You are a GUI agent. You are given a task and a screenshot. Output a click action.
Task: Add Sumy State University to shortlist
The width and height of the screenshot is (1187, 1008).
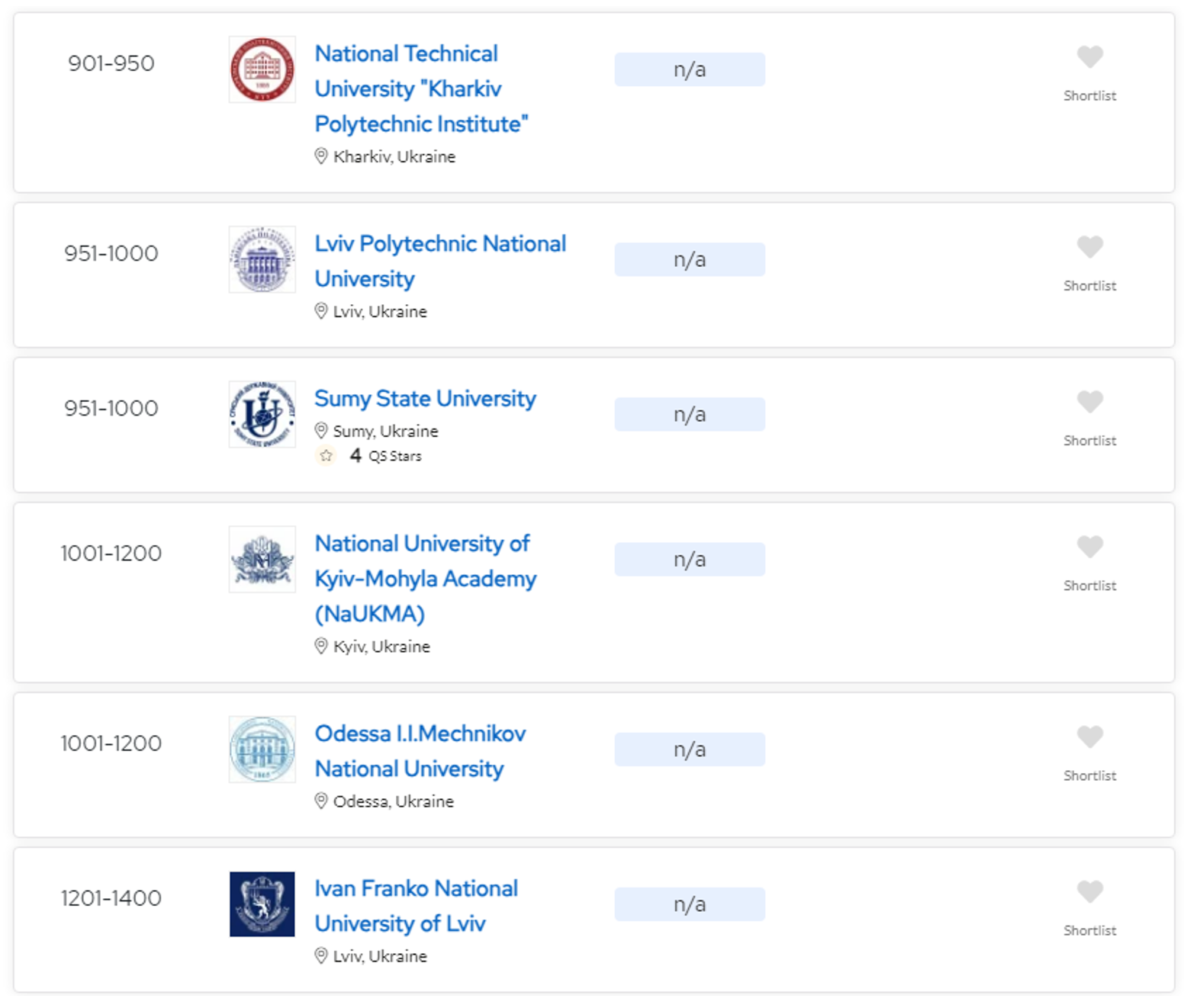click(1089, 402)
